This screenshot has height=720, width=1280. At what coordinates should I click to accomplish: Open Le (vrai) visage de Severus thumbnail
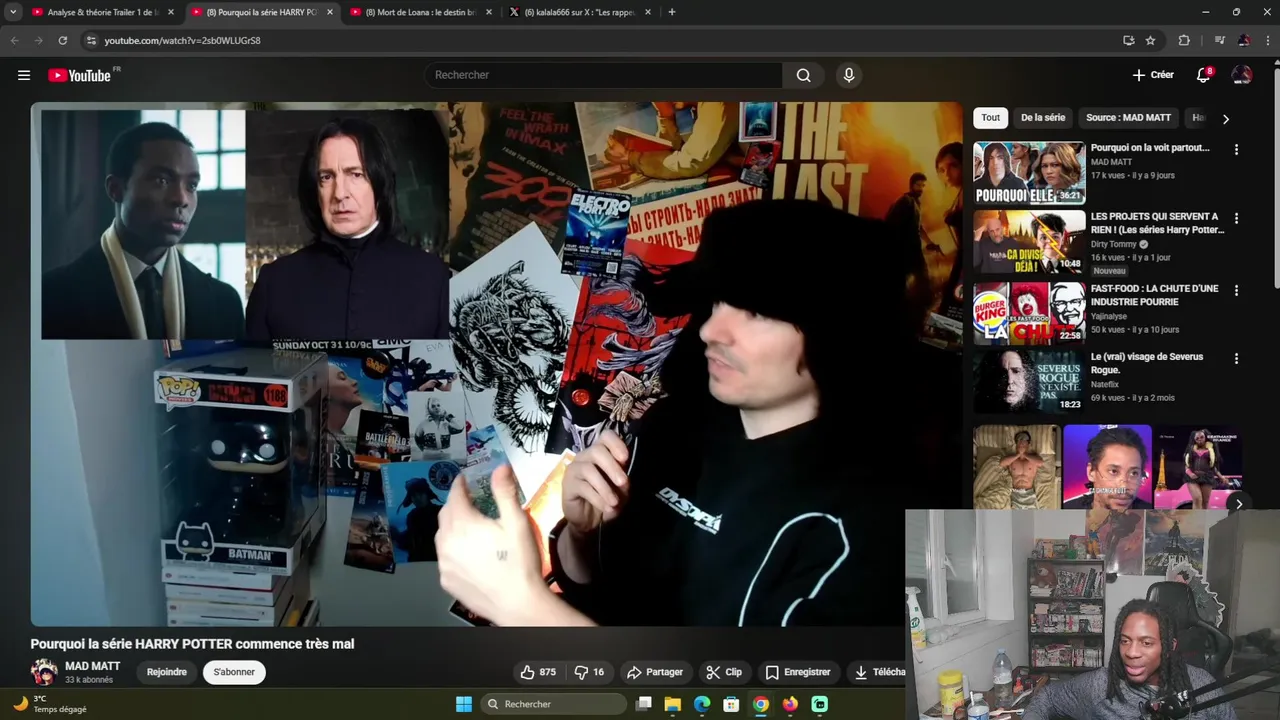click(x=1029, y=381)
